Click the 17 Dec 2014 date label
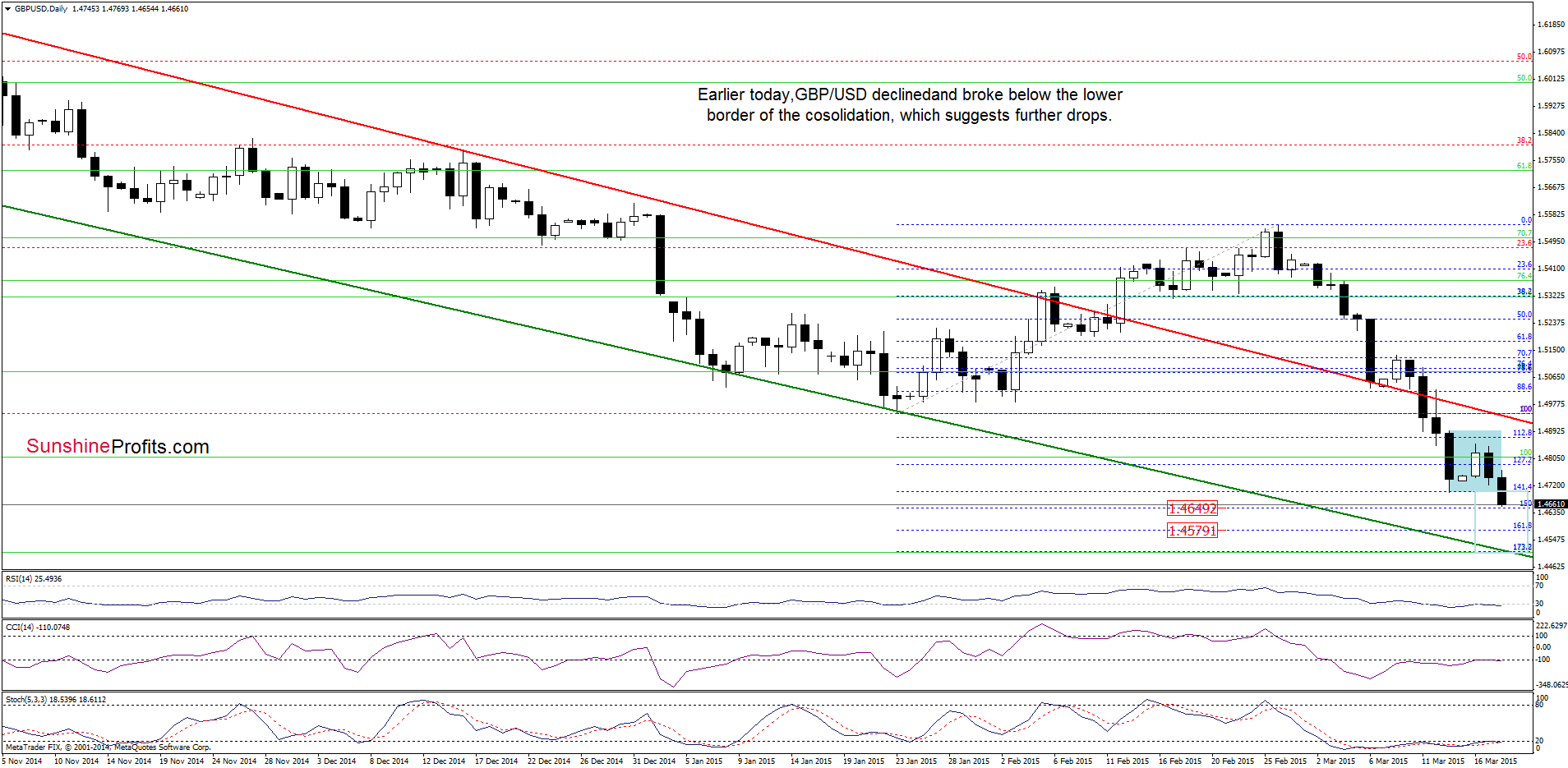The height and width of the screenshot is (768, 1568). [x=496, y=761]
